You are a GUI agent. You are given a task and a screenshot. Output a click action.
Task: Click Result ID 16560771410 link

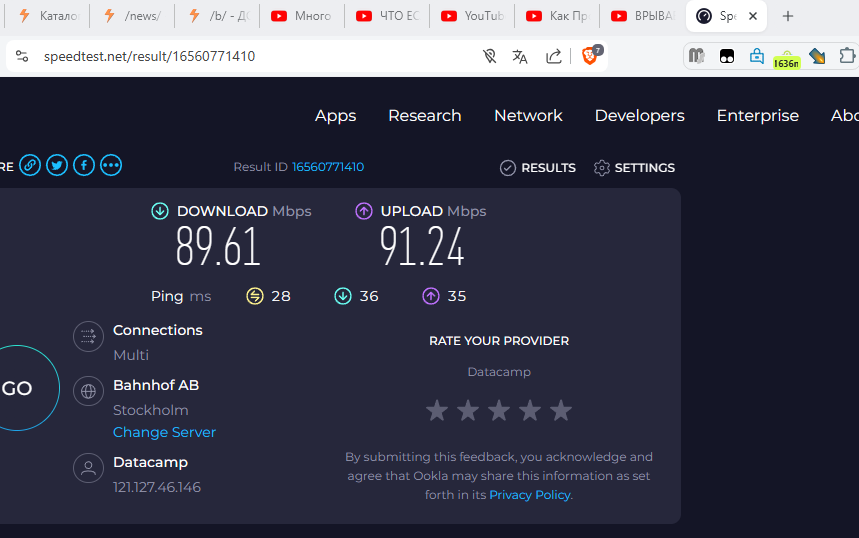328,167
